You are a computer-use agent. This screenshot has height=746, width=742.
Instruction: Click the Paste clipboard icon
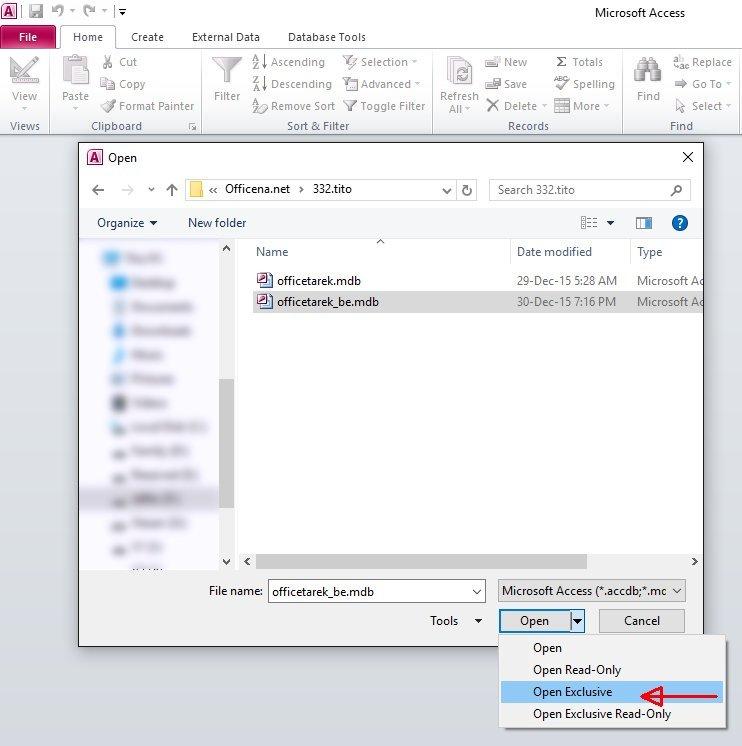(75, 69)
